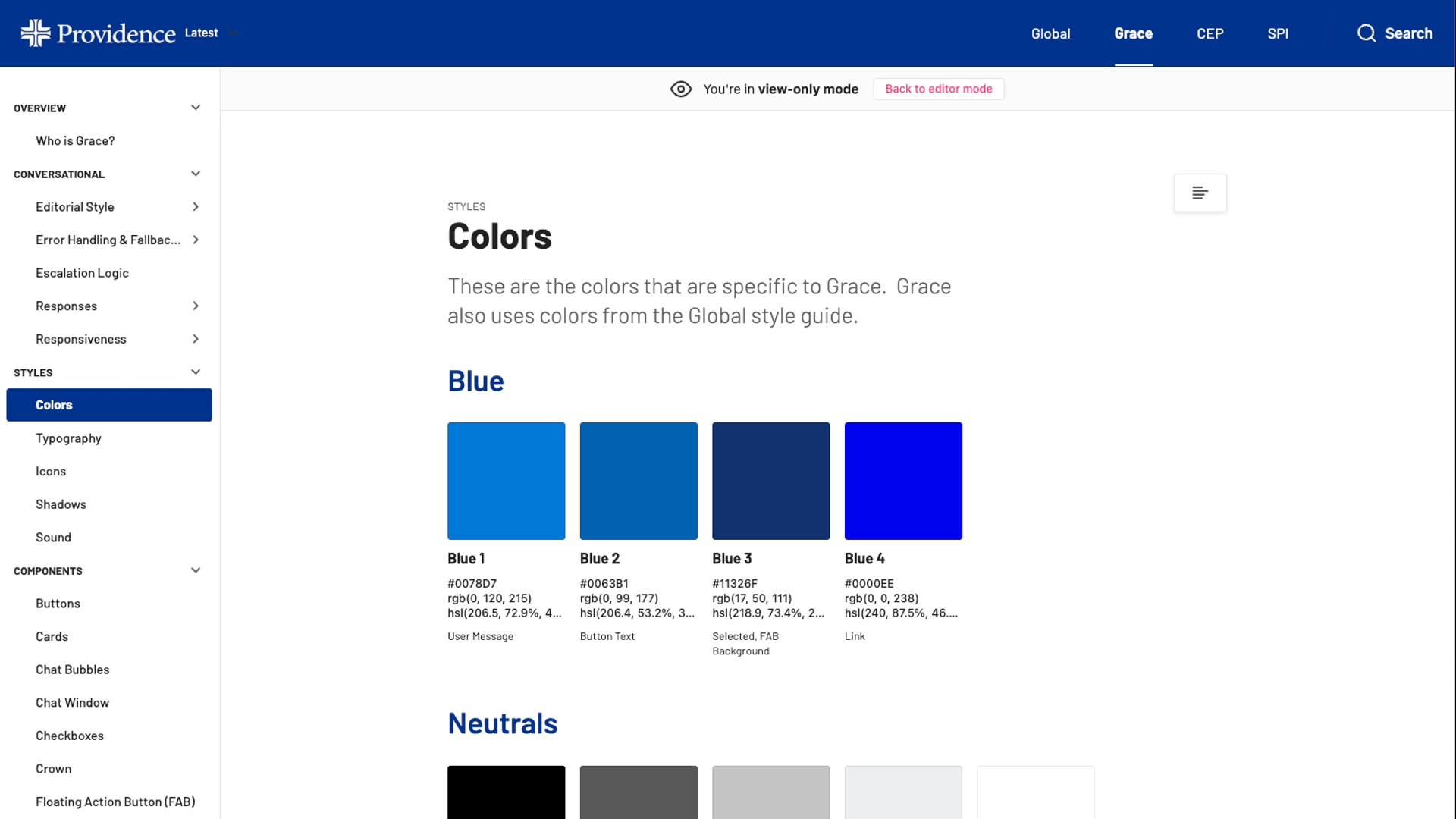
Task: Expand the Responsiveness submenu arrow
Action: click(196, 339)
